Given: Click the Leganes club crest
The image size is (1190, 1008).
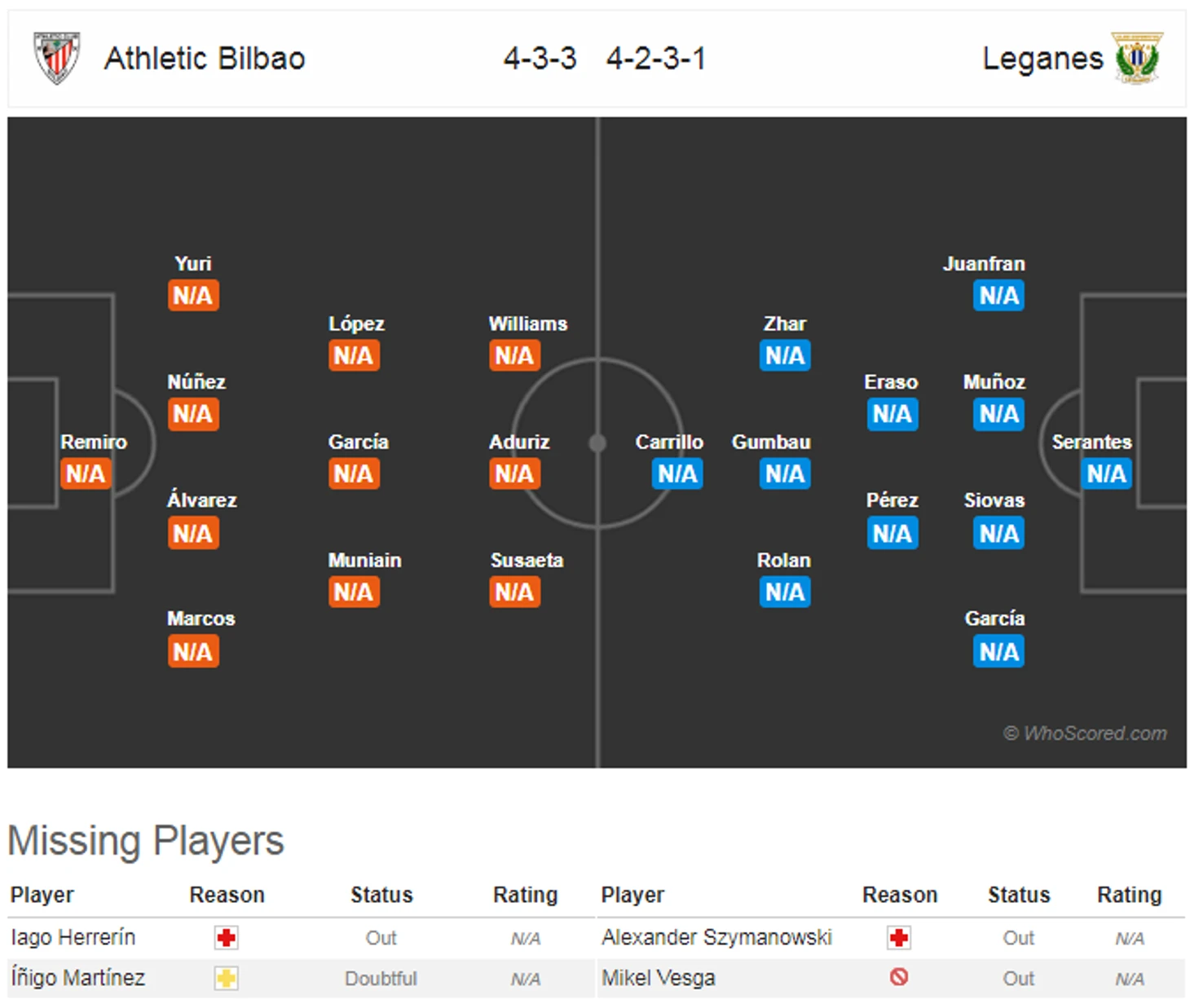Looking at the screenshot, I should tap(1138, 58).
